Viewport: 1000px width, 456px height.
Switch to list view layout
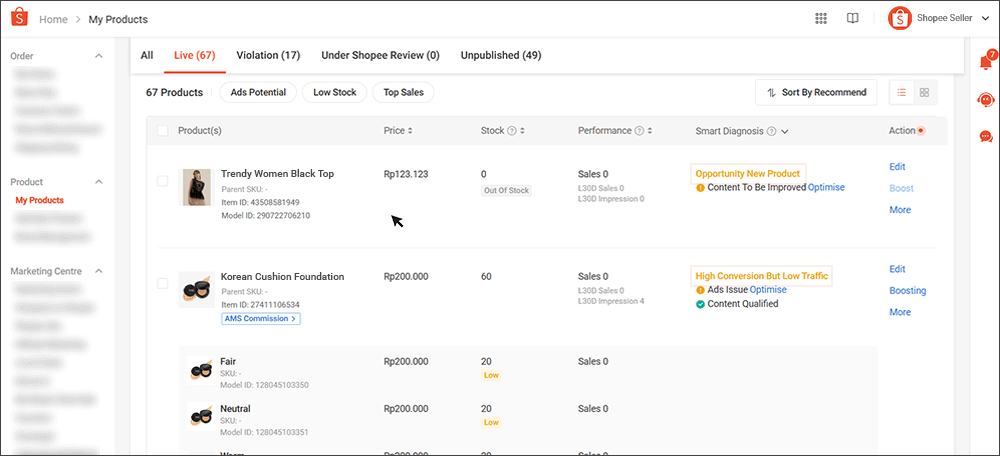tap(901, 93)
